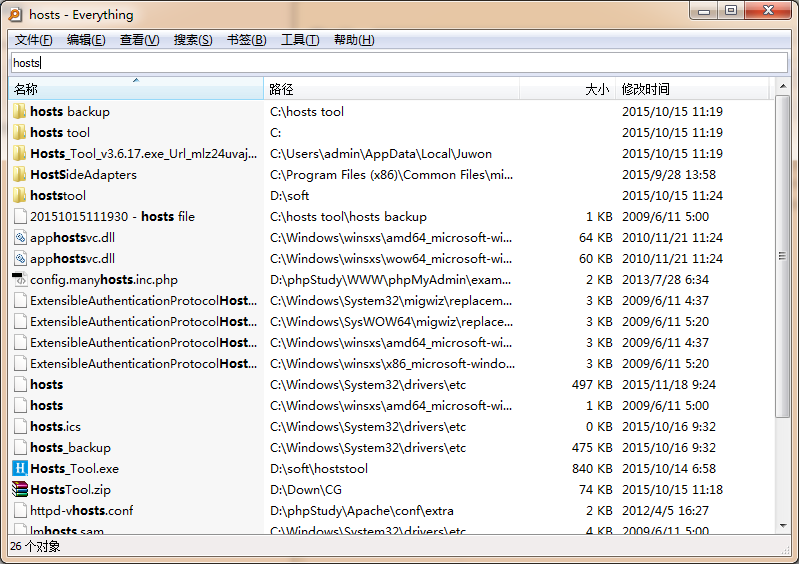Click path 'D:\phpStudy\Apache\conf\extra'
Image resolution: width=799 pixels, height=564 pixels.
coord(362,511)
